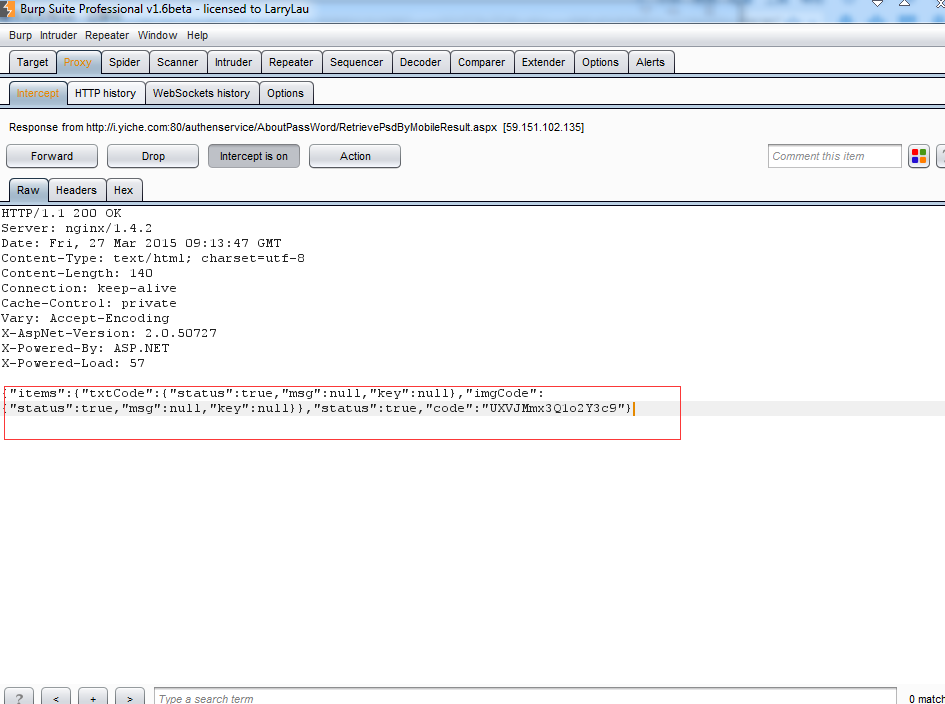
Task: Click the search term input field
Action: (x=525, y=698)
